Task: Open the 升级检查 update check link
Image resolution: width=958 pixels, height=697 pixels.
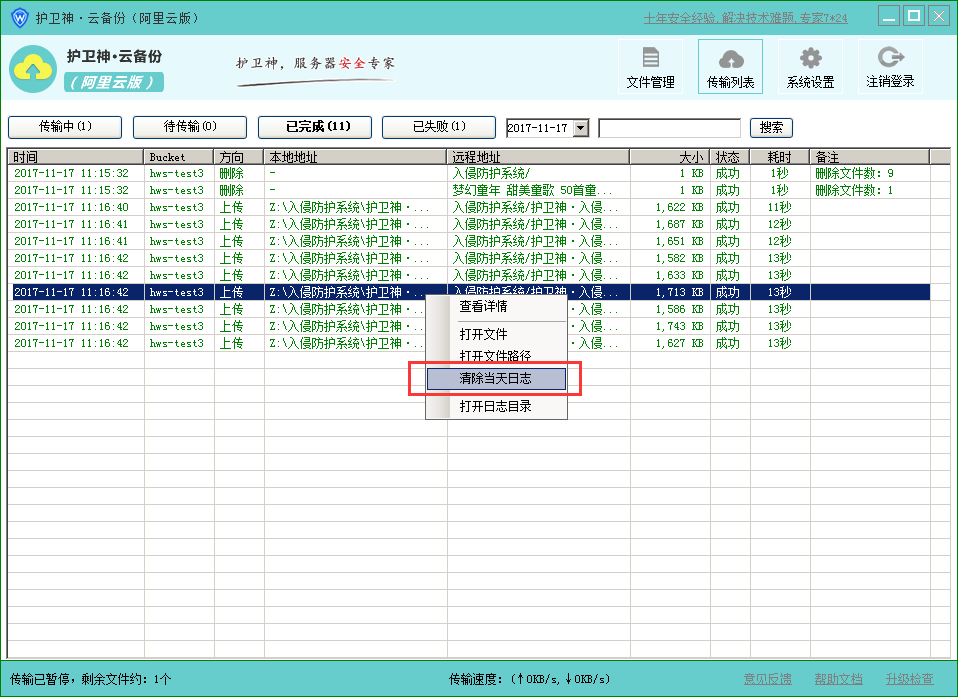Action: (910, 679)
